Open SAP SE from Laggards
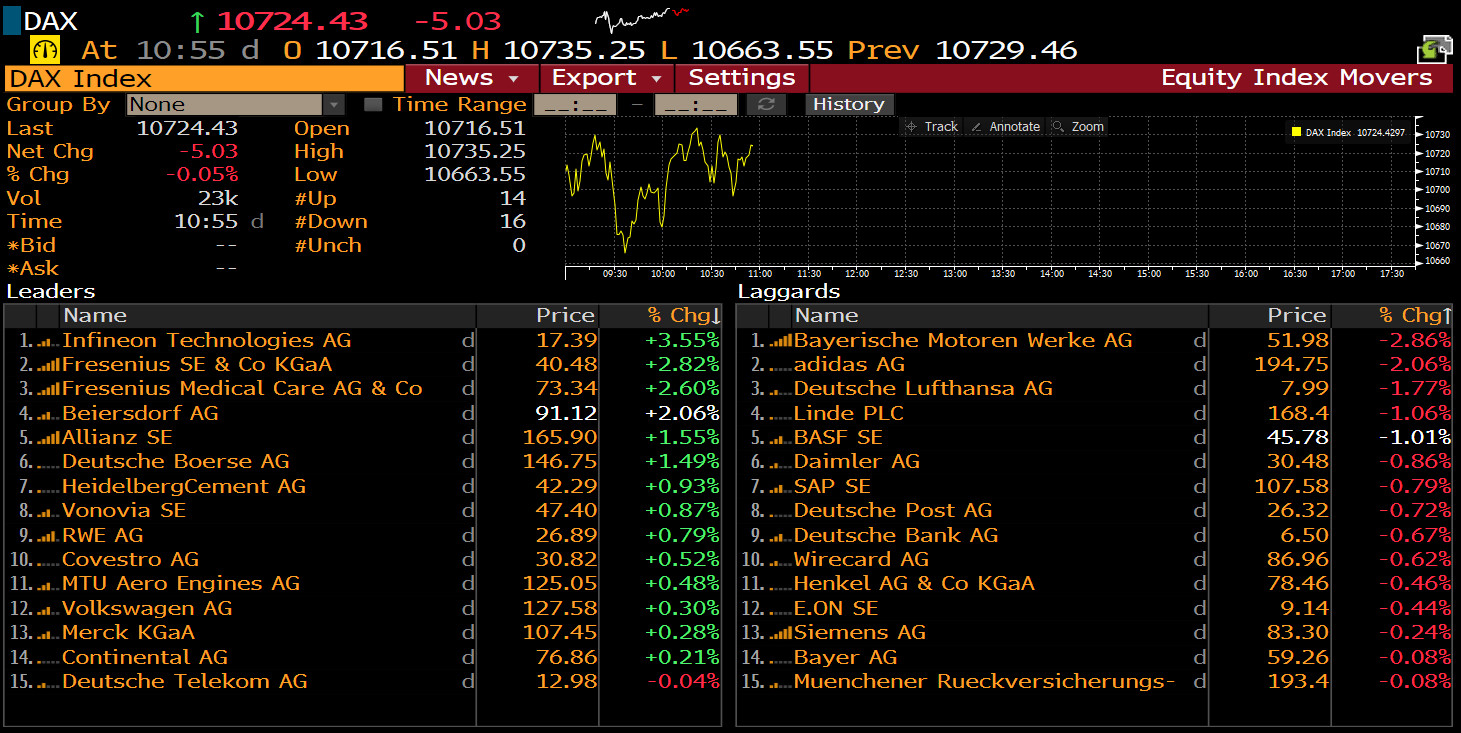Screen dimensions: 1461x733 (832, 487)
